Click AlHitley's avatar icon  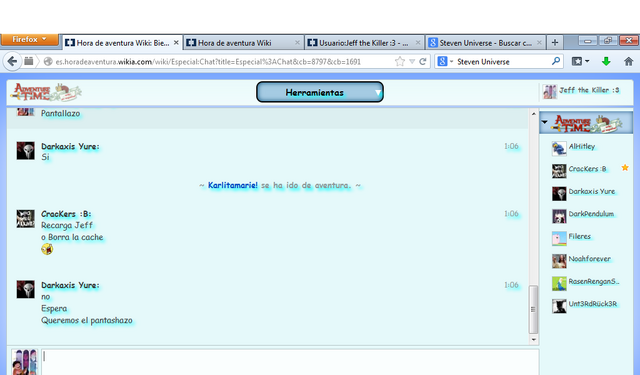click(x=559, y=149)
